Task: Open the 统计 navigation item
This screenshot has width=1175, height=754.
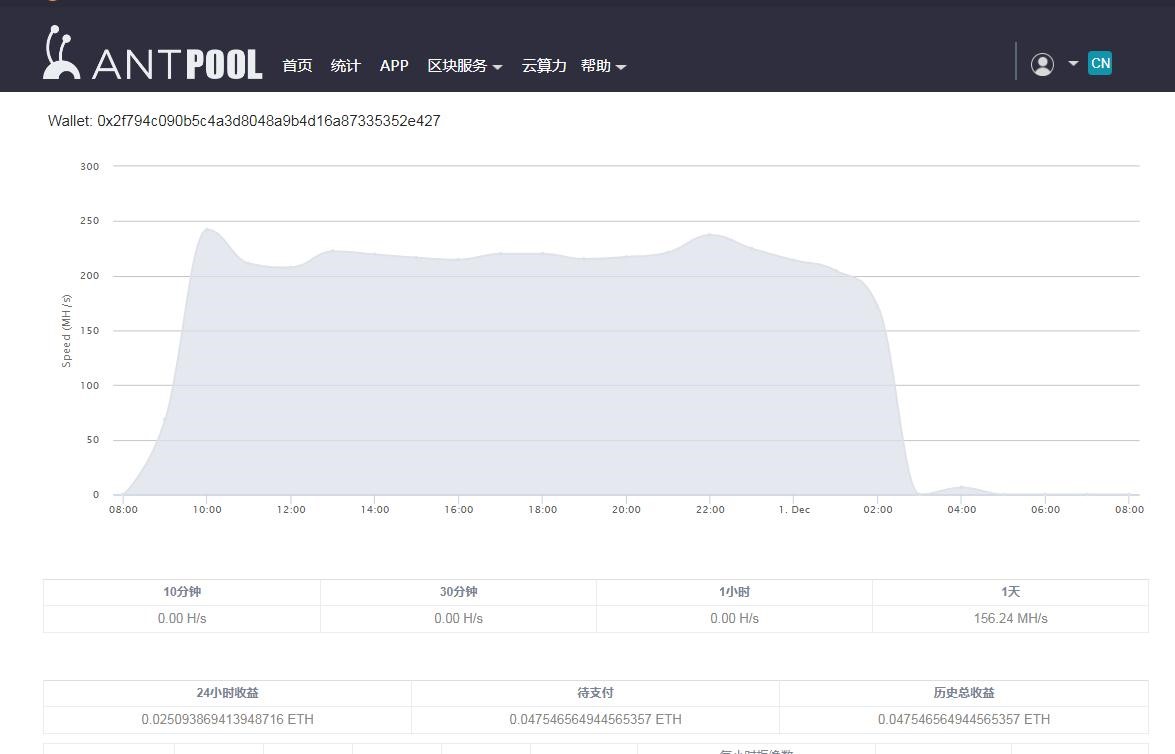Action: [345, 66]
